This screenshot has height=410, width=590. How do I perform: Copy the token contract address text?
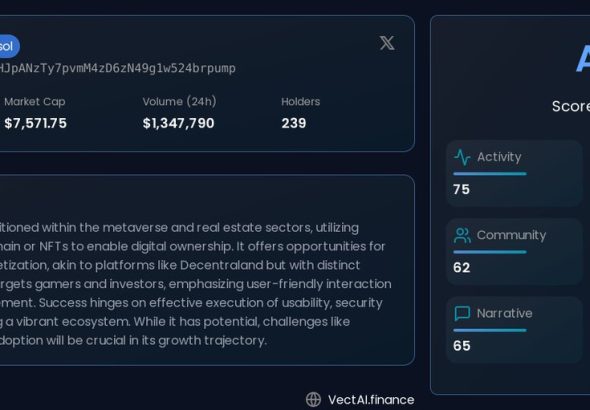point(117,68)
